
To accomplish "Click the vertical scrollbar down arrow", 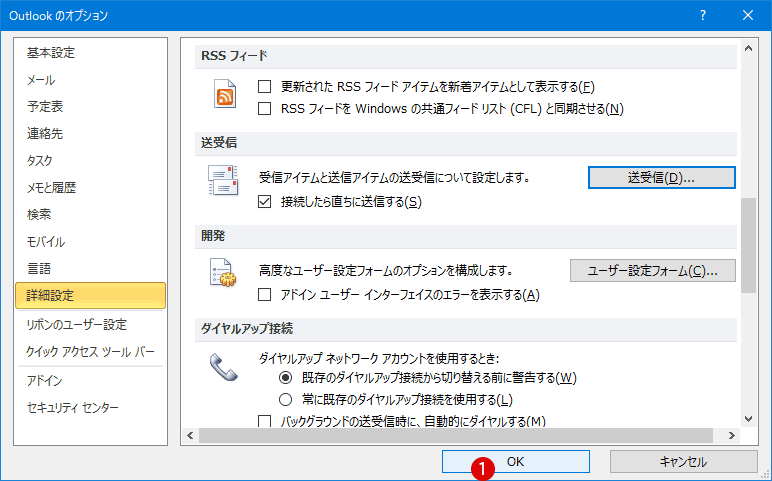I will pos(748,419).
